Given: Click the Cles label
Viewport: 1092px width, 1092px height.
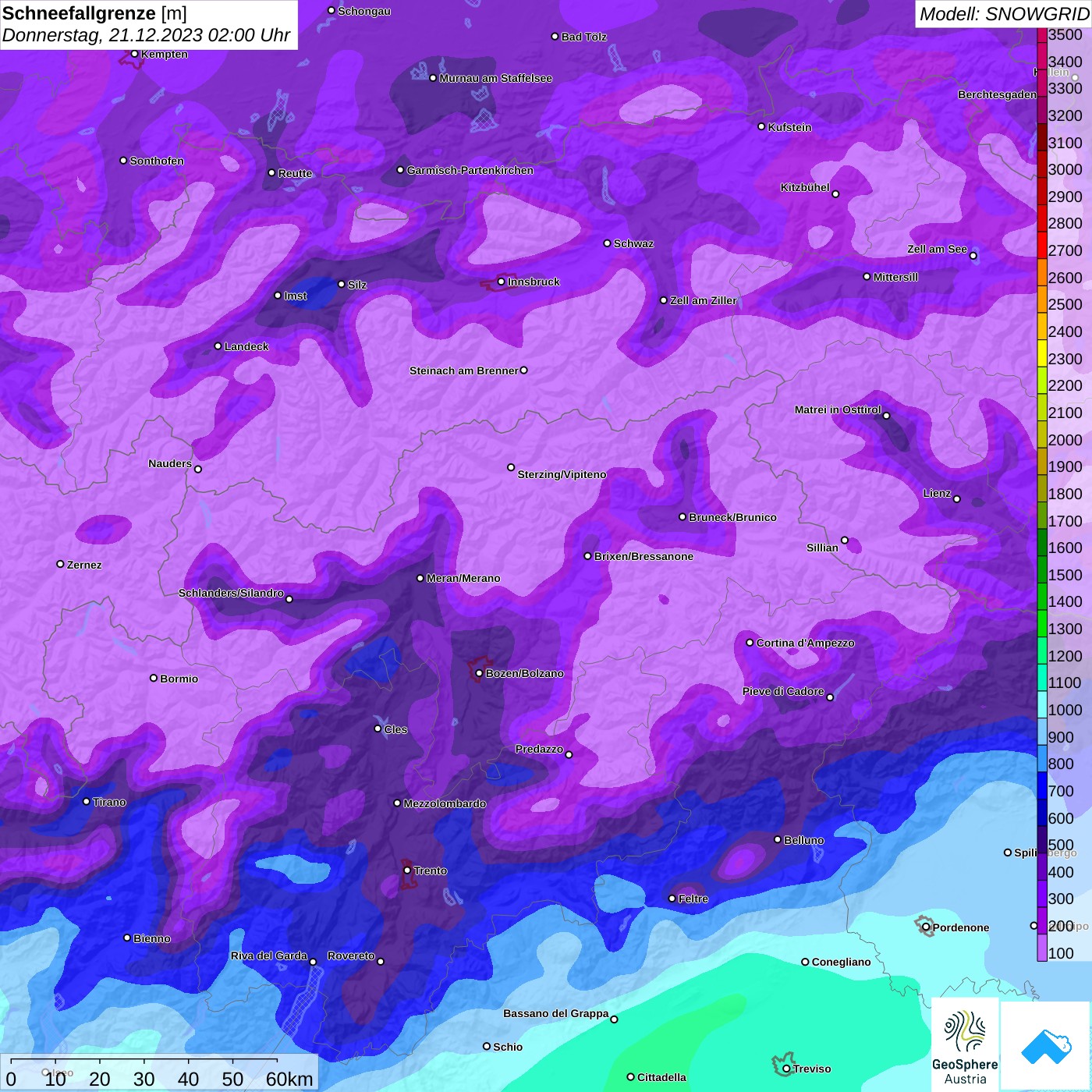Looking at the screenshot, I should coord(395,729).
